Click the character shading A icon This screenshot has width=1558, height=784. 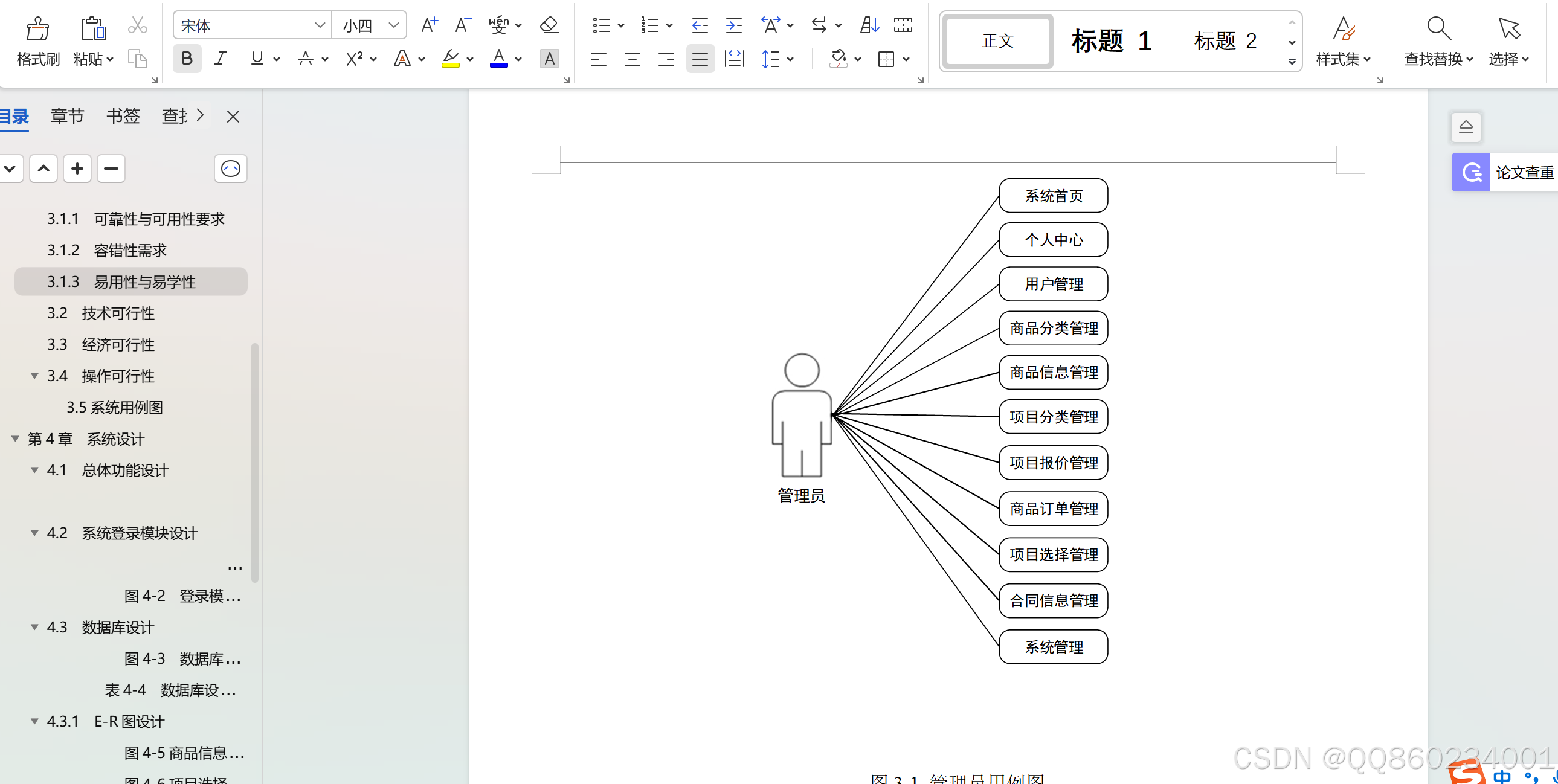[x=549, y=59]
